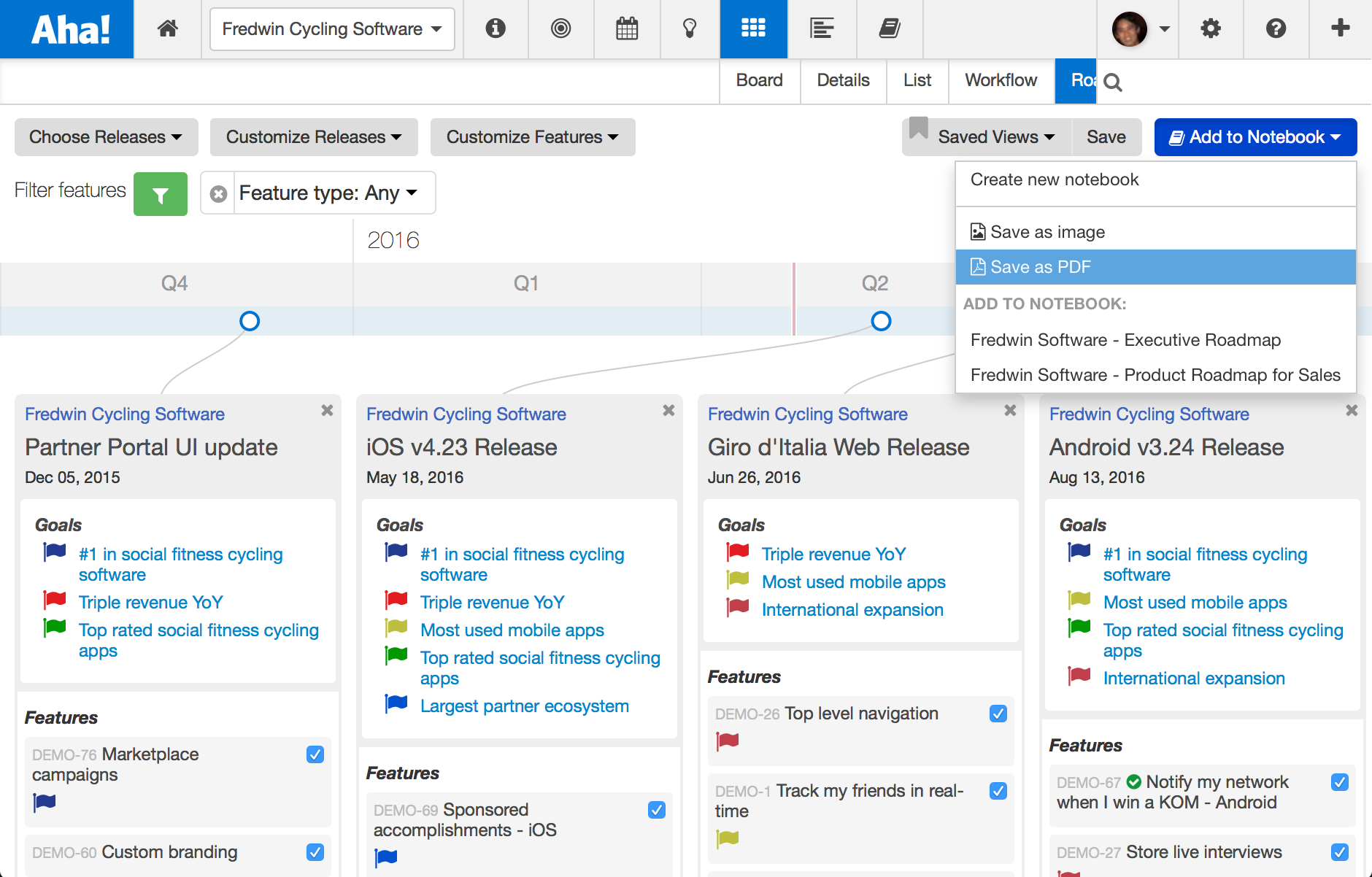
Task: Go to the home icon
Action: (x=168, y=28)
